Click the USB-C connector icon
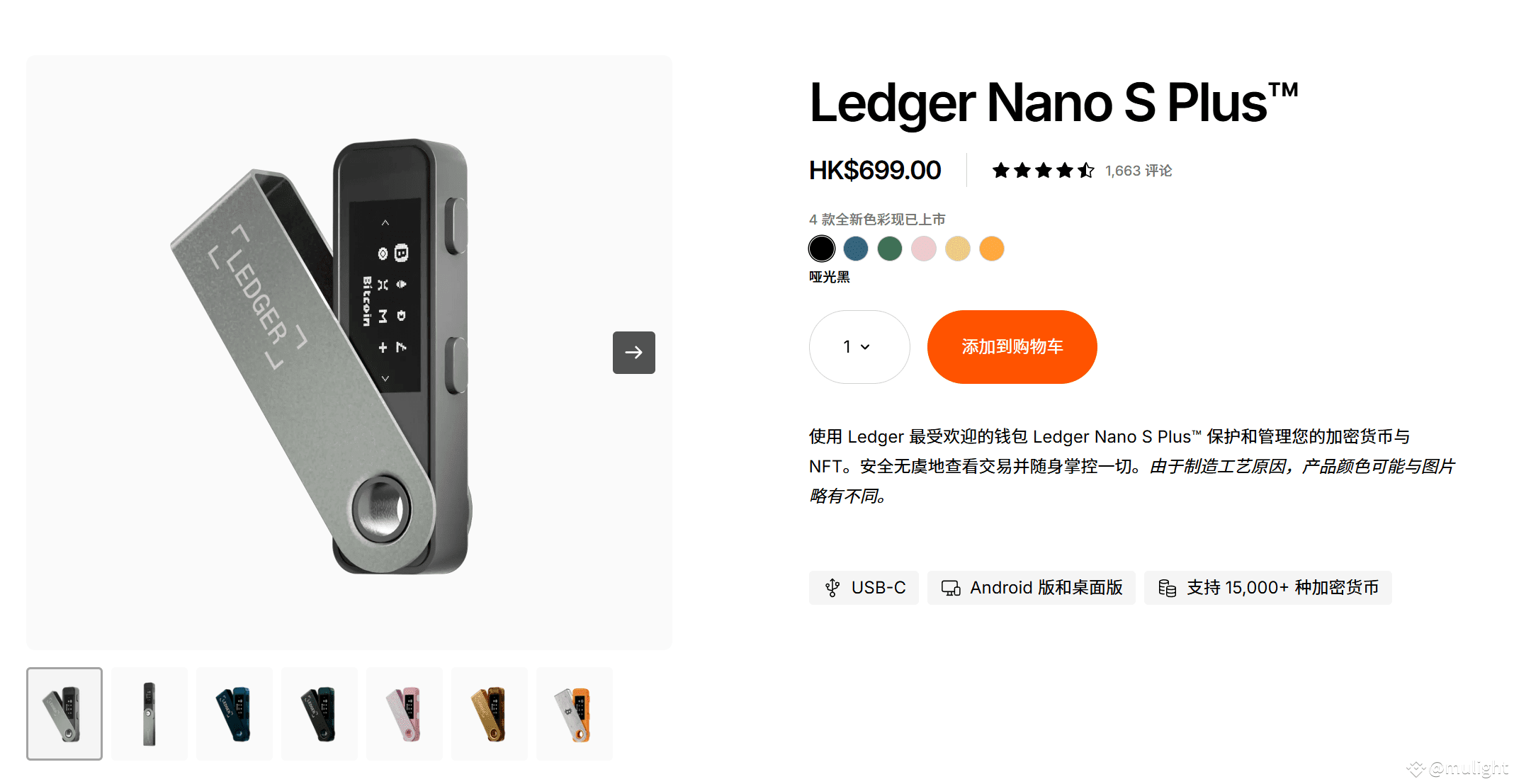The width and height of the screenshot is (1514, 784). (x=832, y=588)
